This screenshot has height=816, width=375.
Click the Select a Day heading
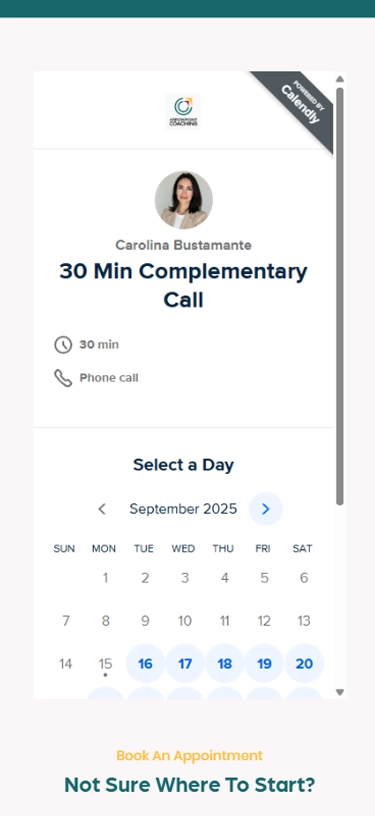coord(184,465)
